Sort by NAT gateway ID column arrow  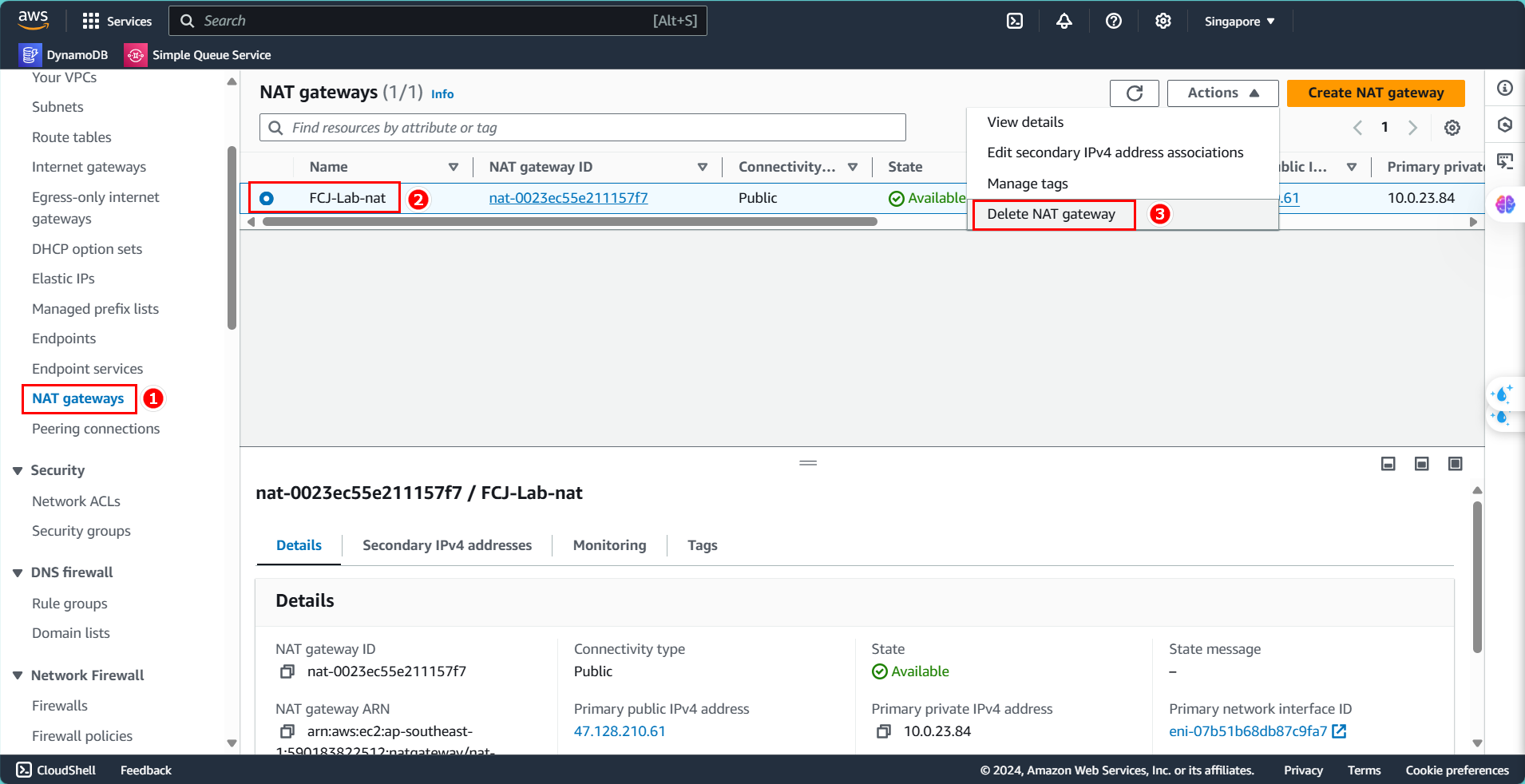pos(703,167)
